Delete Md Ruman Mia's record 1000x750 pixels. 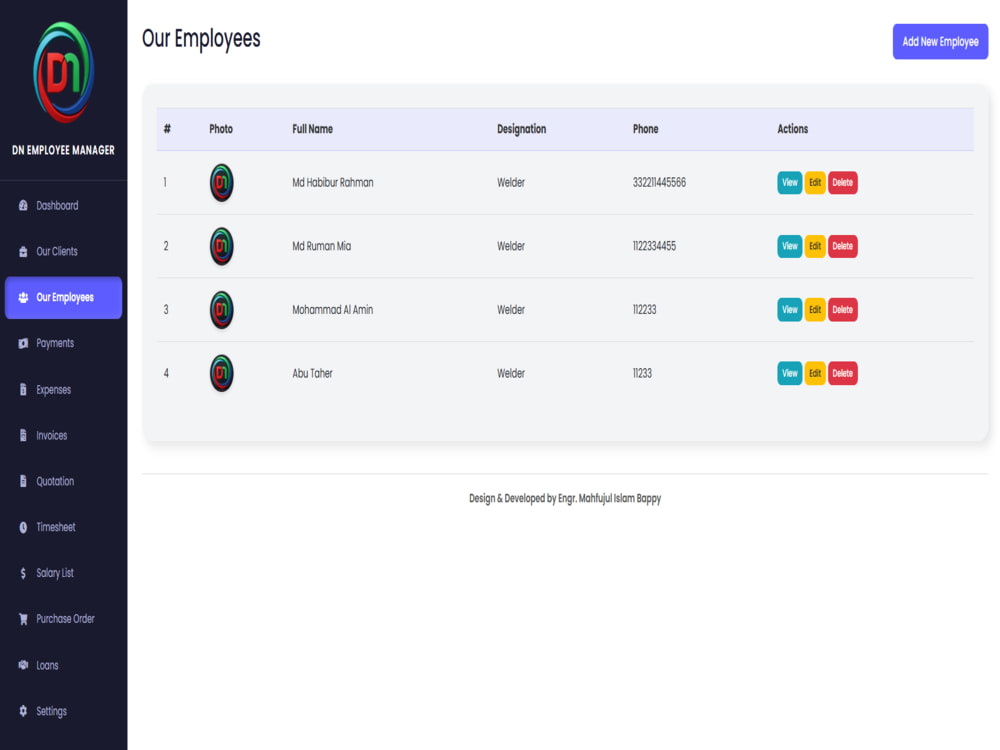tap(842, 246)
